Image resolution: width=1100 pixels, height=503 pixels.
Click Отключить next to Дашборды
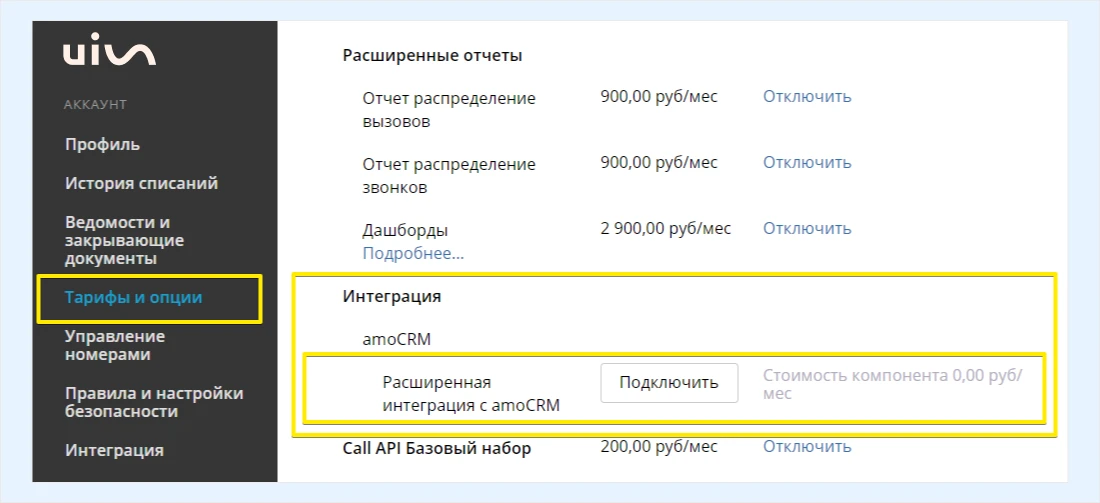(807, 228)
